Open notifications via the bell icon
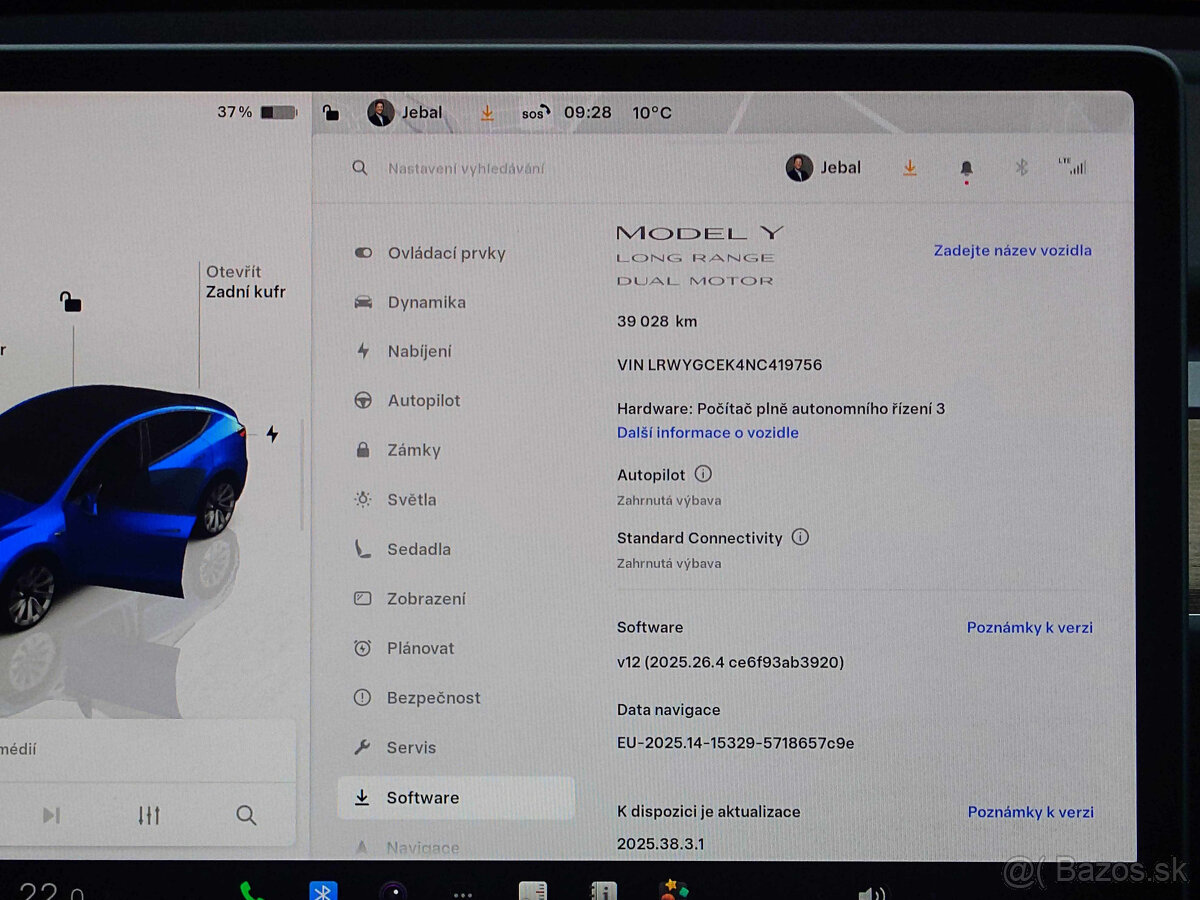Screen dimensions: 1200x900 (965, 167)
